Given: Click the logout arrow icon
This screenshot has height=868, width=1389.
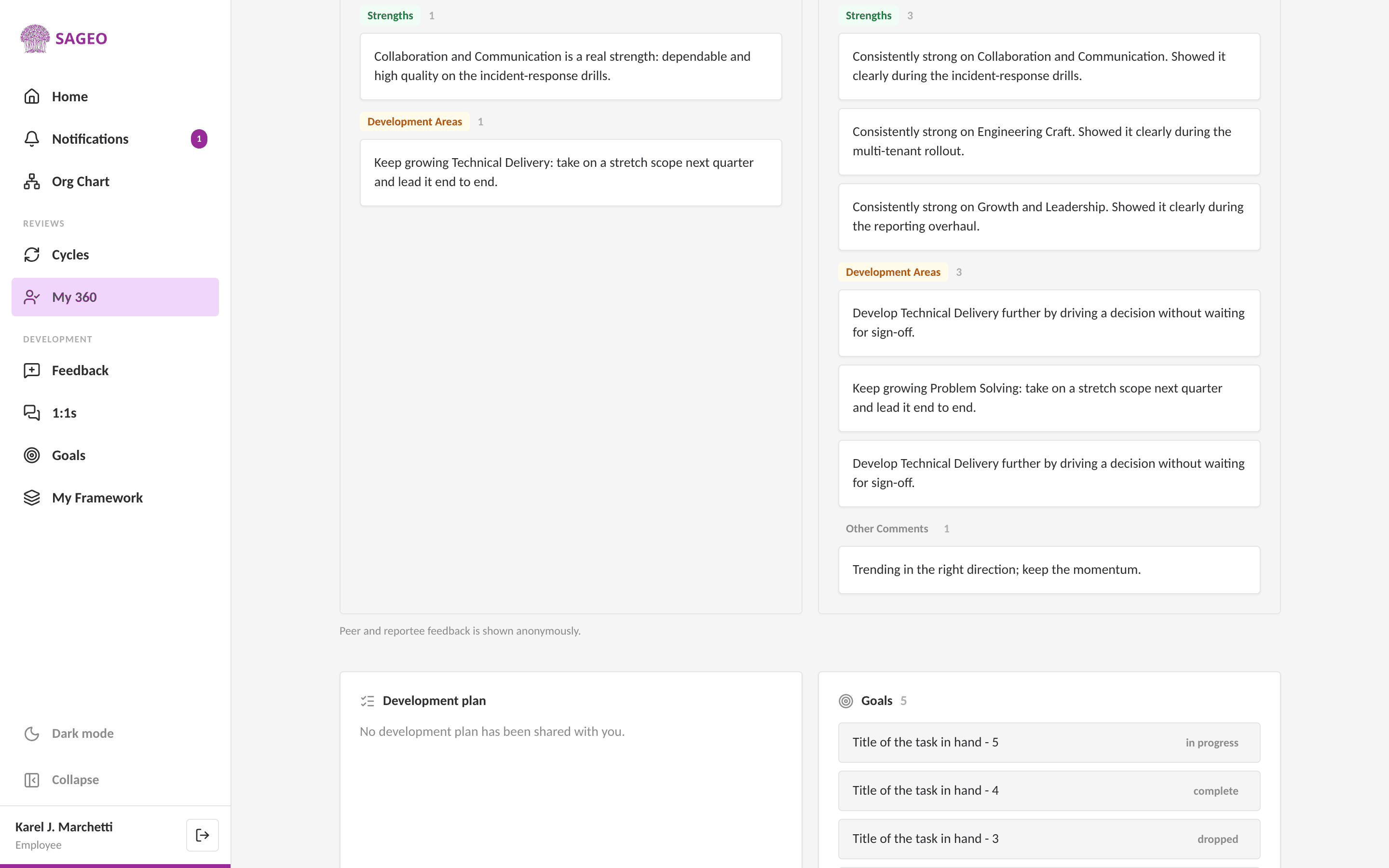Looking at the screenshot, I should point(202,835).
